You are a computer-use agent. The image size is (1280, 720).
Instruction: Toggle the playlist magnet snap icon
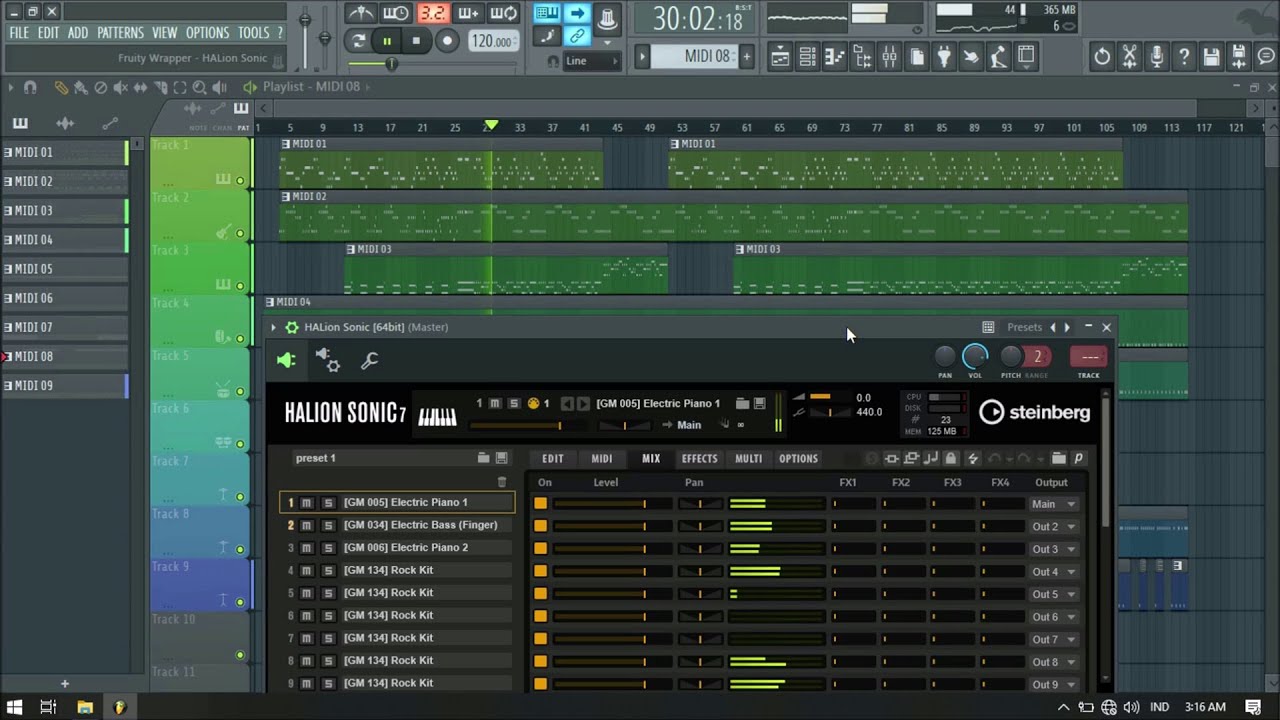[30, 88]
